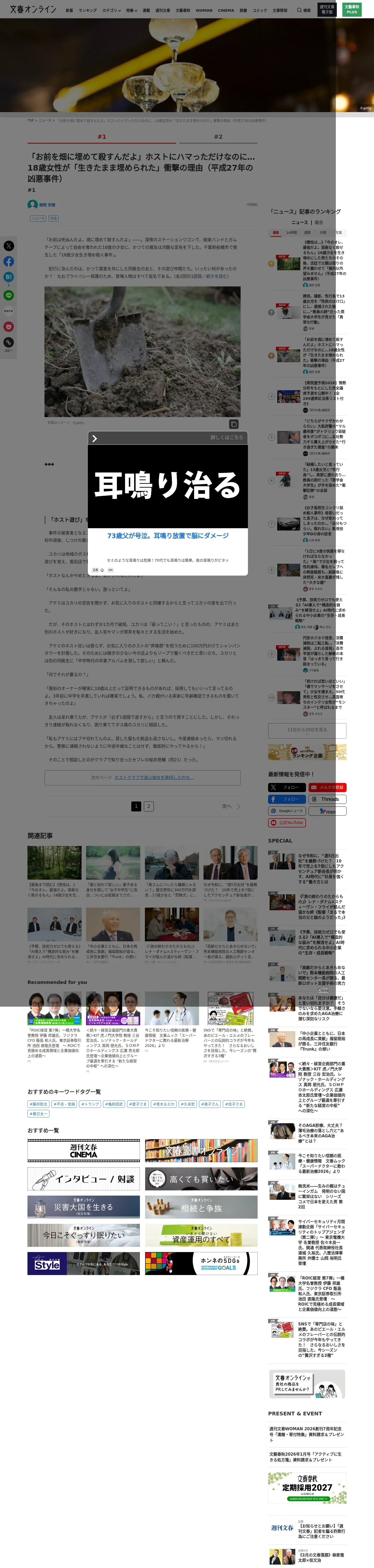The image size is (374, 1568).
Task: Open the ニュース breadcrumb link
Action: (x=45, y=120)
